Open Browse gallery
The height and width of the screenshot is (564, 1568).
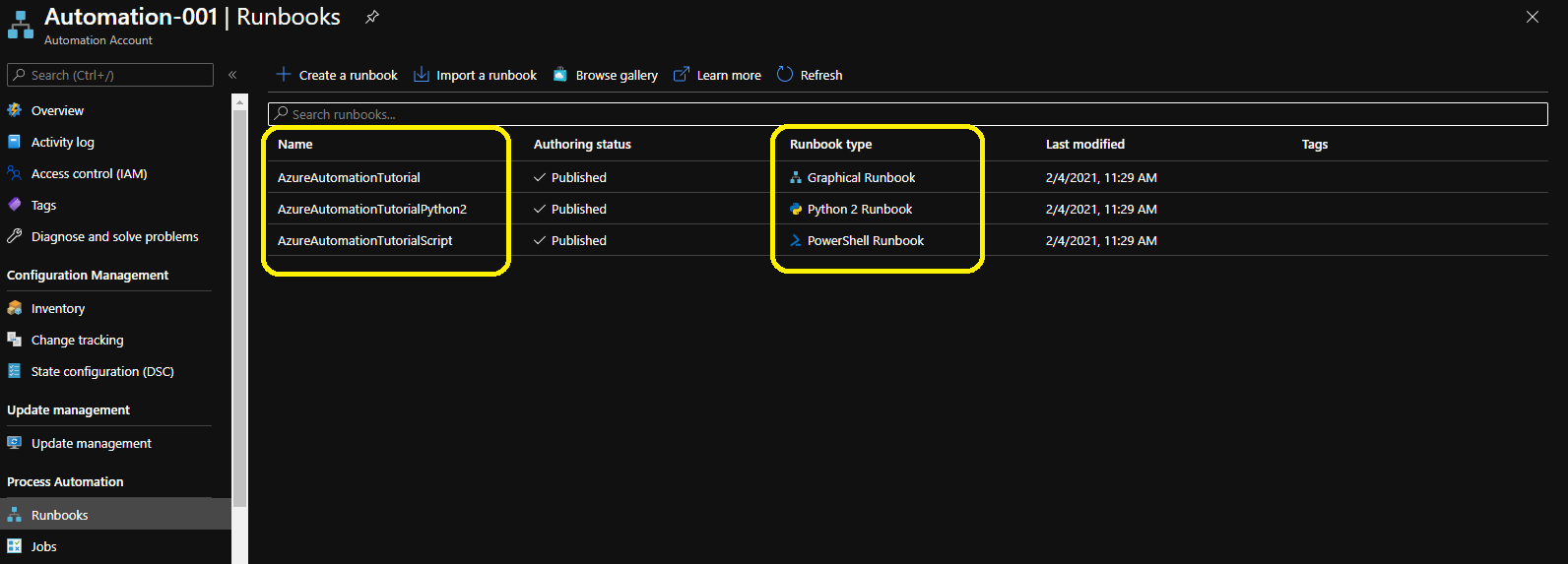(x=617, y=75)
